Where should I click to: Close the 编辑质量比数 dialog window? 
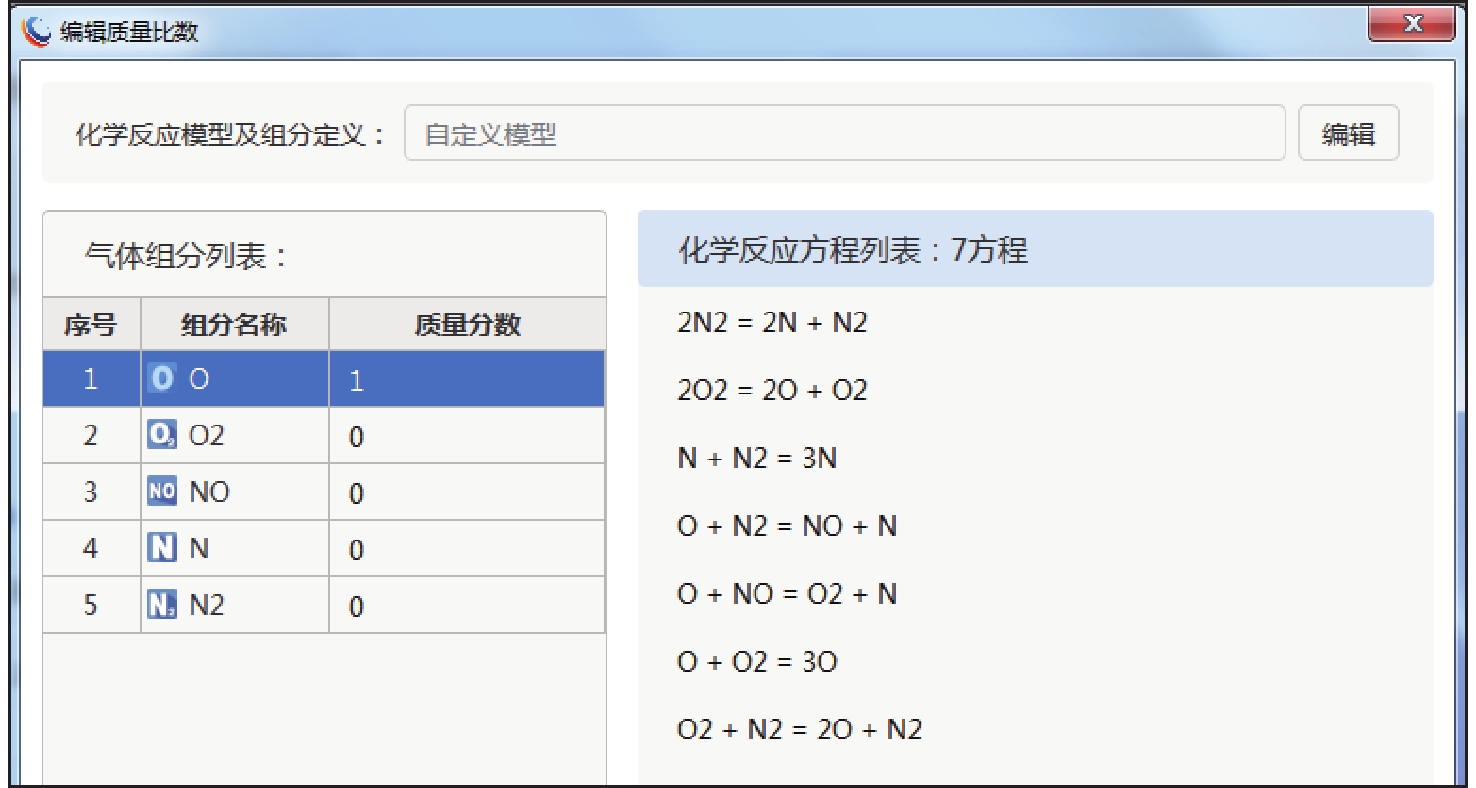(x=1411, y=25)
